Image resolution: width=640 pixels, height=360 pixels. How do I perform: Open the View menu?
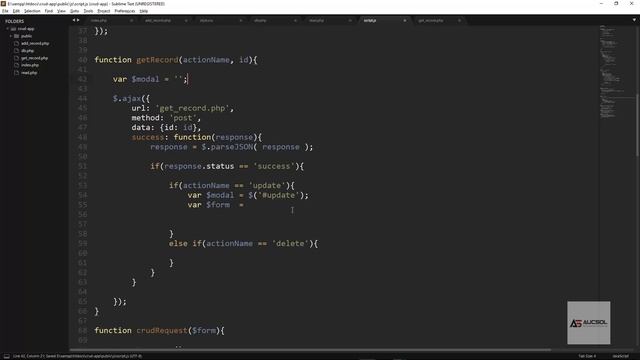click(x=61, y=11)
